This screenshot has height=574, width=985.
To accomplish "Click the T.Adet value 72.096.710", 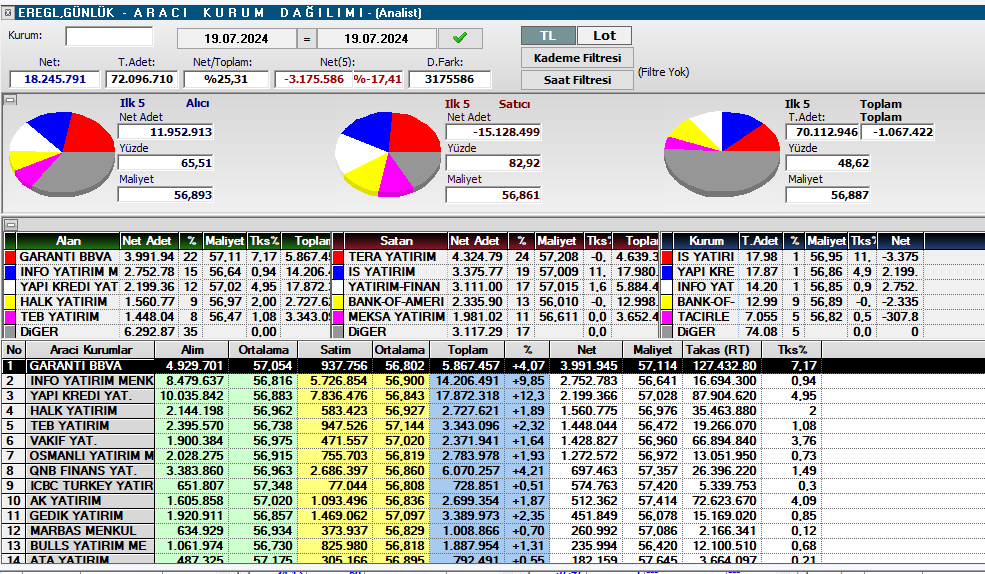I will click(x=141, y=79).
